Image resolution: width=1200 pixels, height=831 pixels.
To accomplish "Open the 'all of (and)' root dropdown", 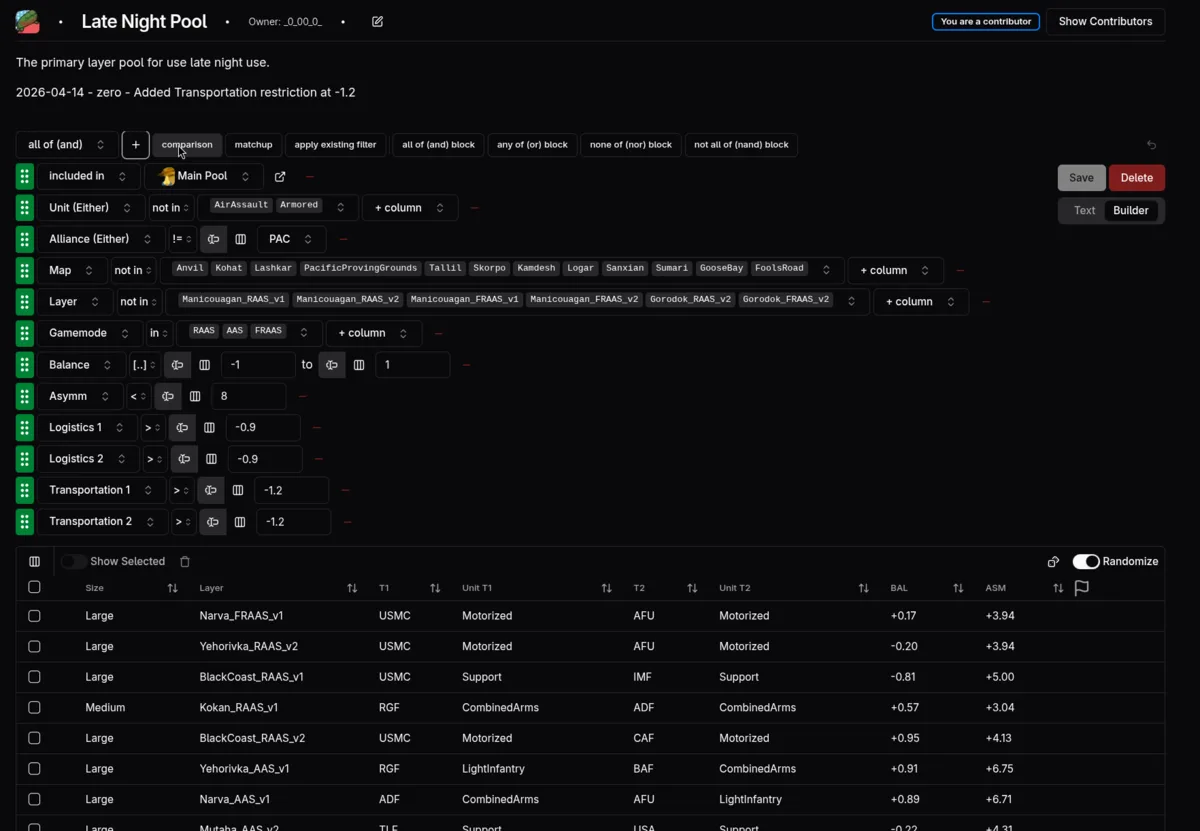I will pos(66,145).
